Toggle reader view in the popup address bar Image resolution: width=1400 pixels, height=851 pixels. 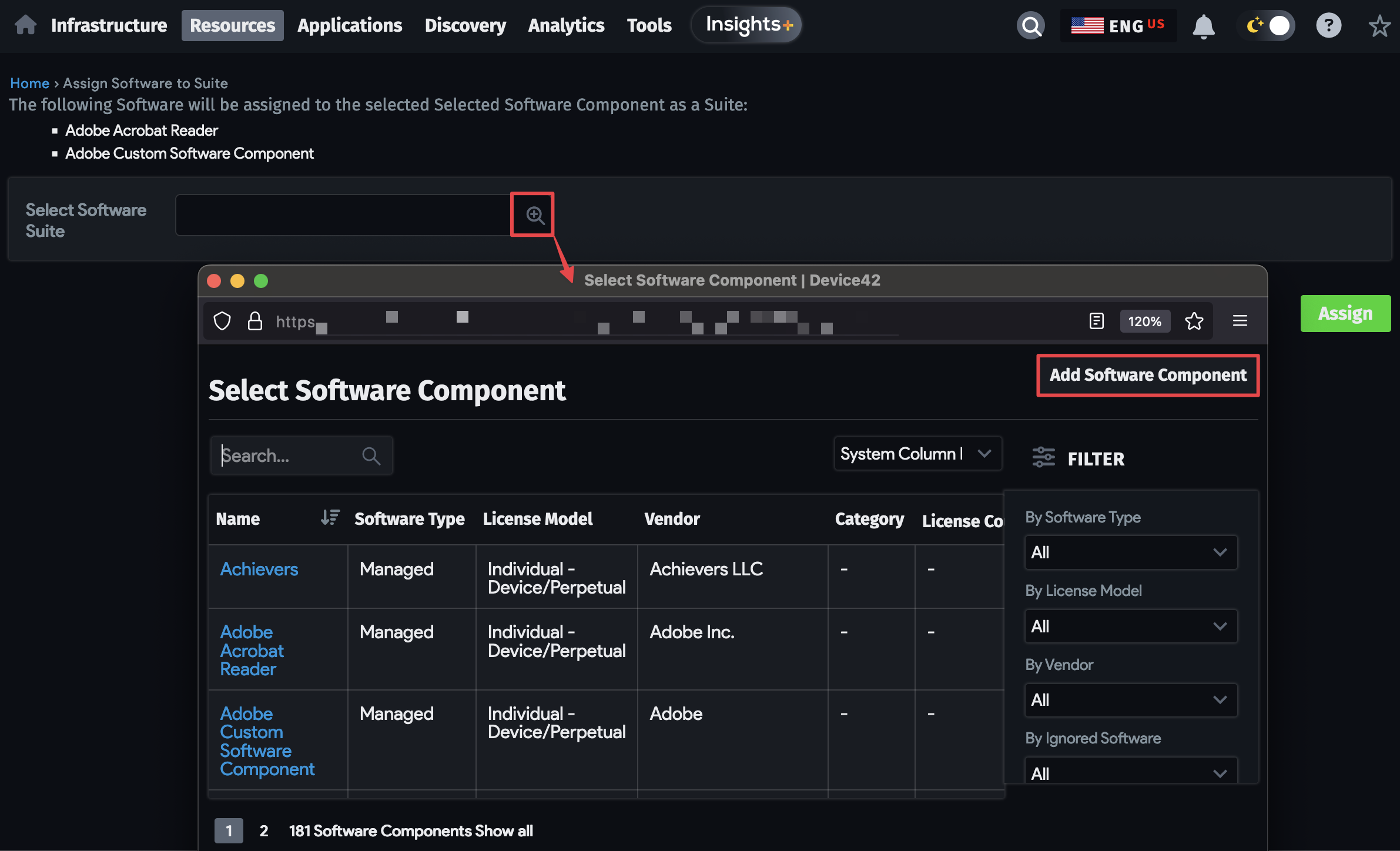tap(1096, 321)
